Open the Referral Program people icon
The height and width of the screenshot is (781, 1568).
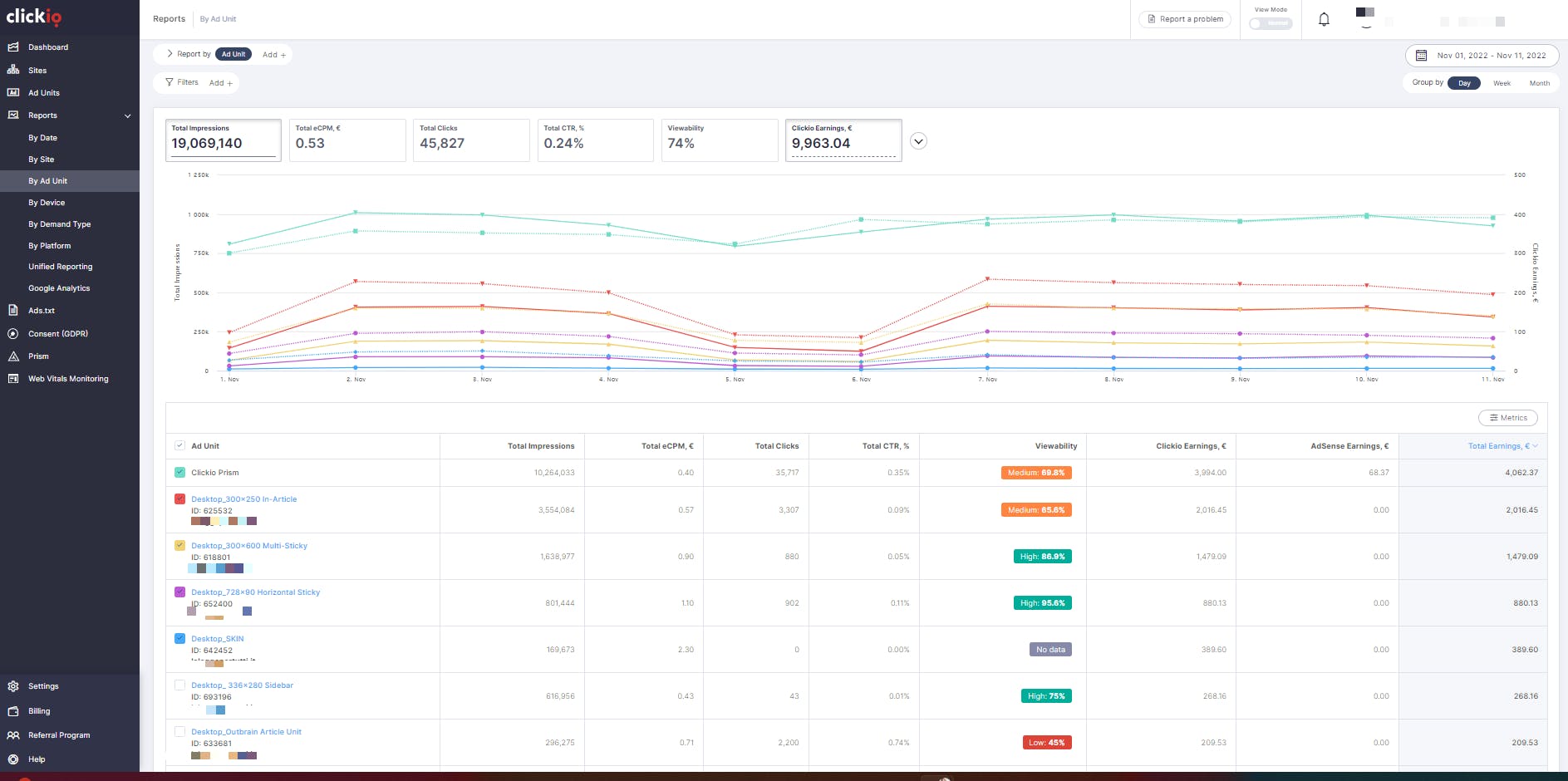[x=13, y=735]
